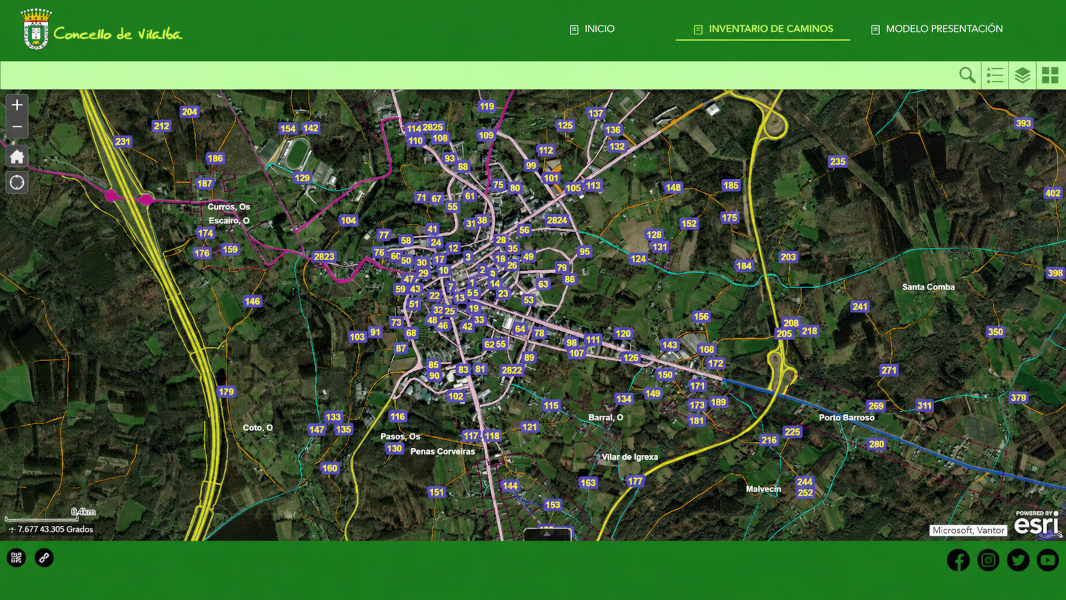Visit the Twitter profile
Viewport: 1066px width, 600px height.
1018,560
